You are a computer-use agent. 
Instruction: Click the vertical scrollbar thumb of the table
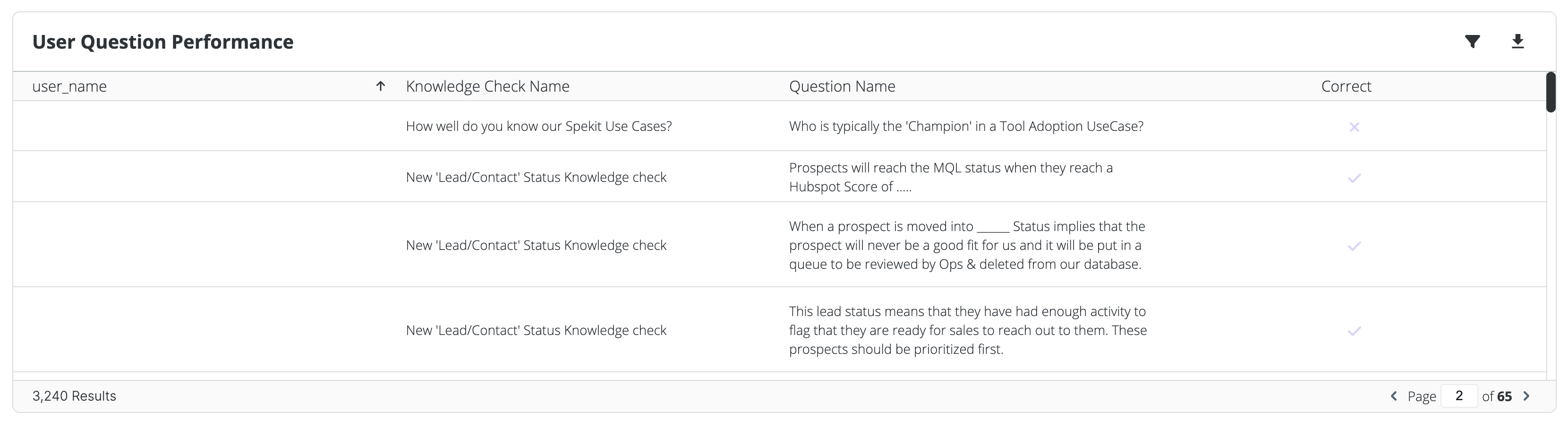(1551, 92)
